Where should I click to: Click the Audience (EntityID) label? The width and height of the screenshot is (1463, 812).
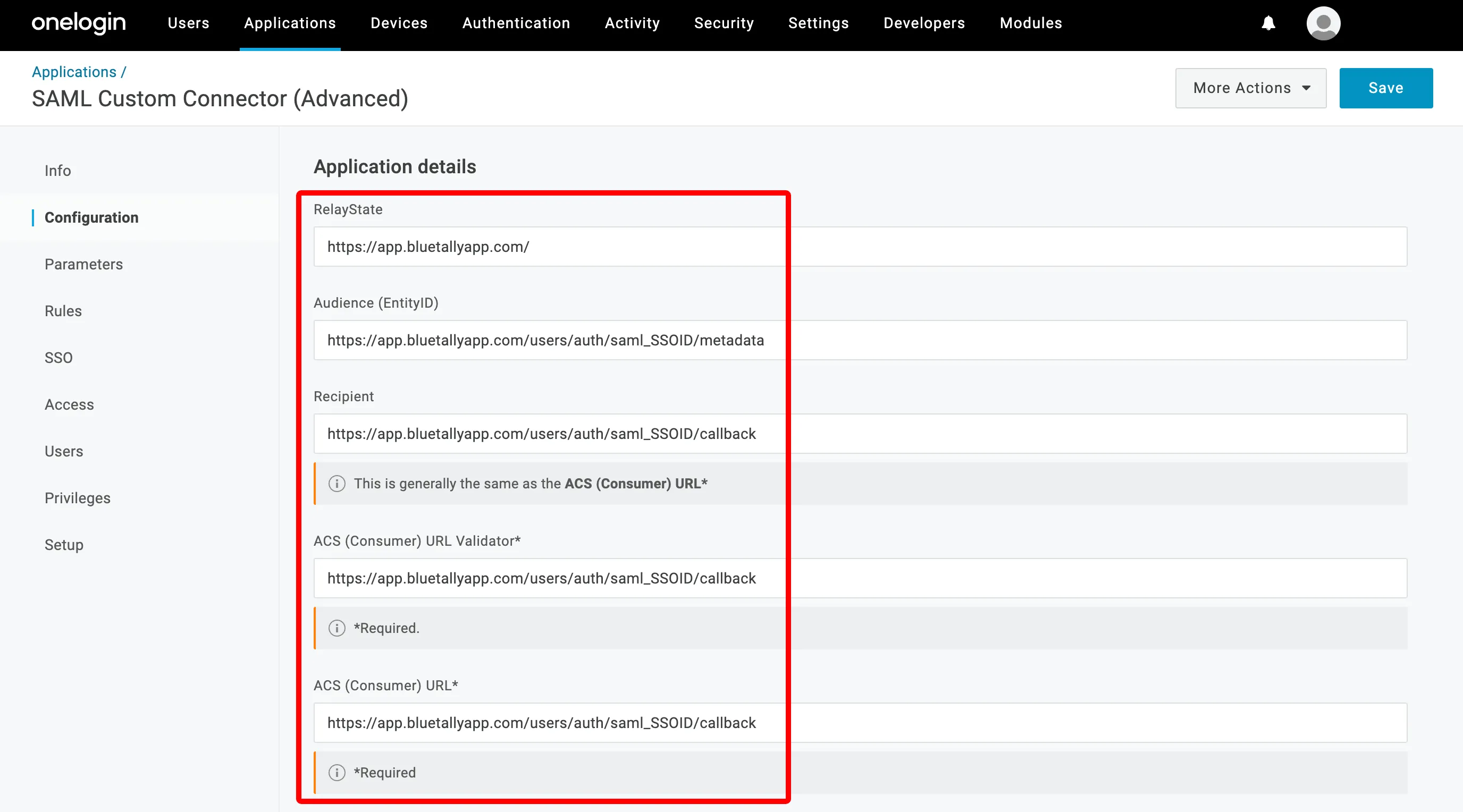tap(376, 303)
